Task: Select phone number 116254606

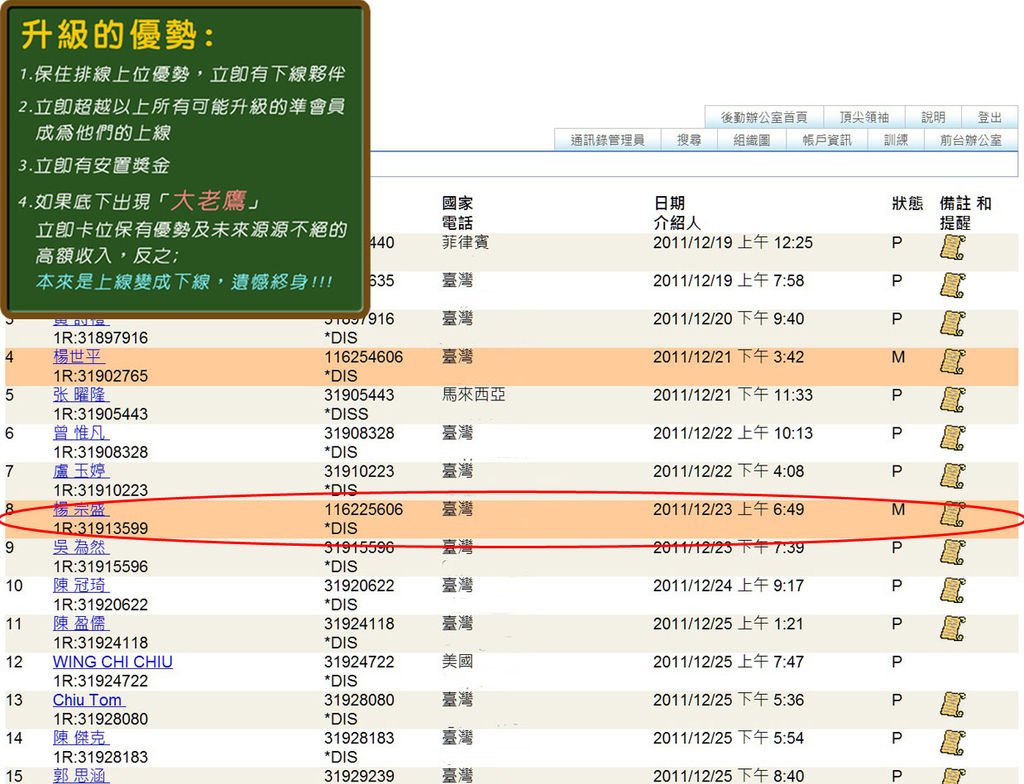Action: point(364,357)
